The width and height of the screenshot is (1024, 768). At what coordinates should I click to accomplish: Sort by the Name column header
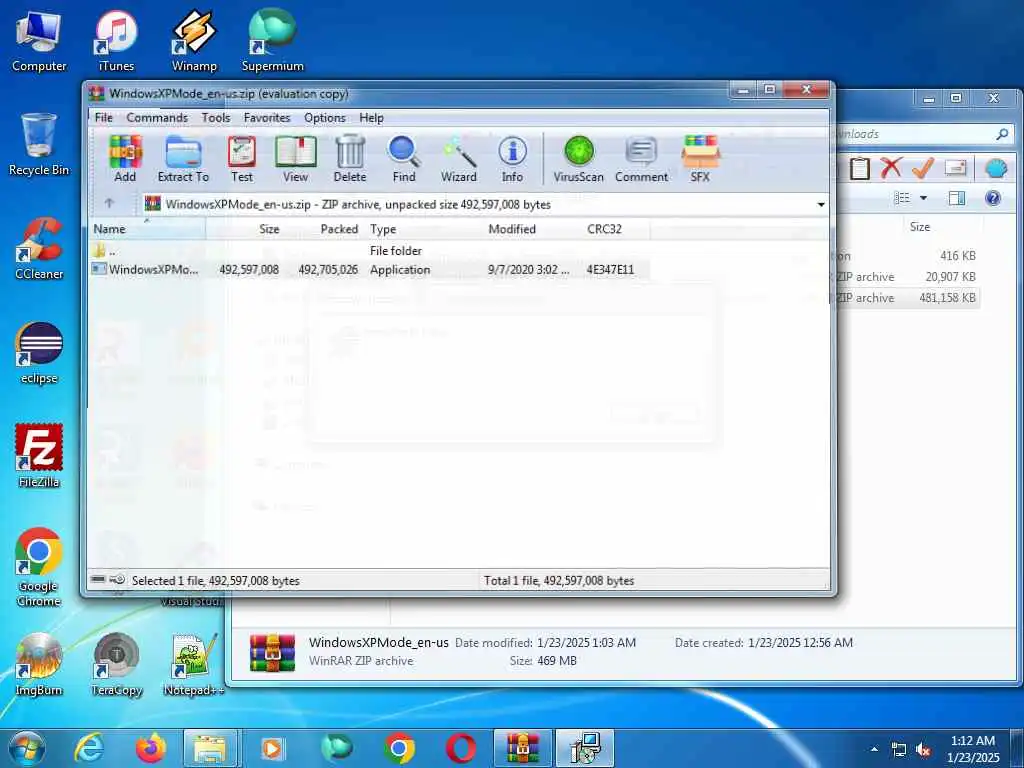click(147, 229)
